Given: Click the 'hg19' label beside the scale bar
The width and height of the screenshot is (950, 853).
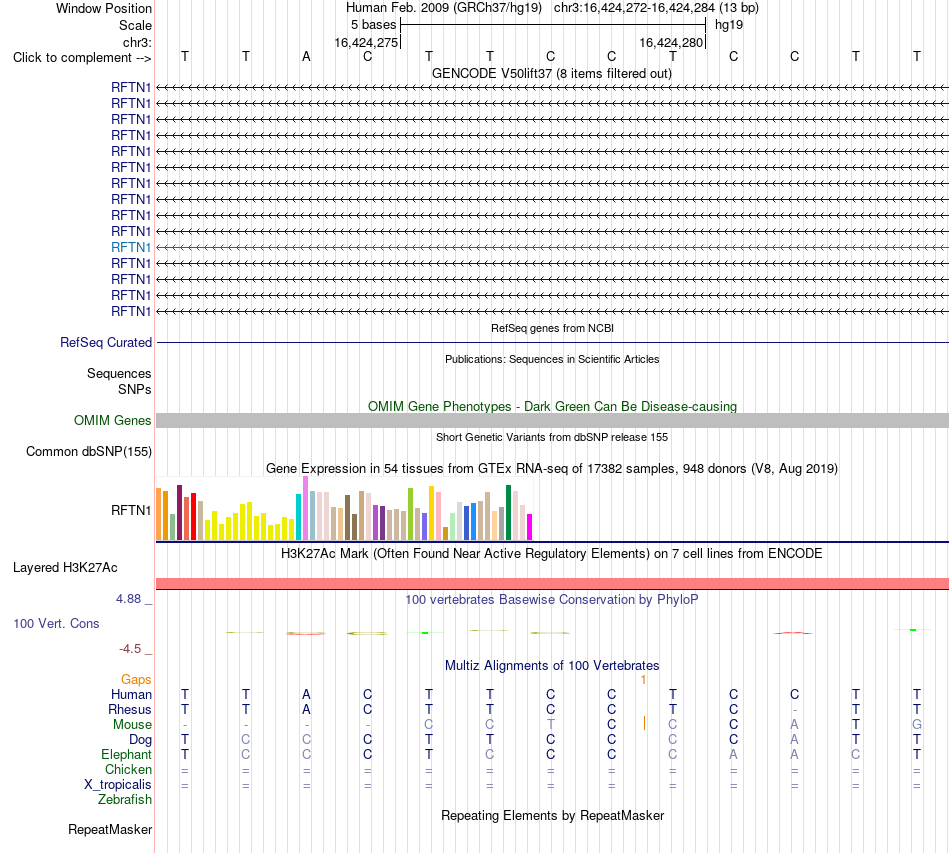Looking at the screenshot, I should click(x=729, y=25).
